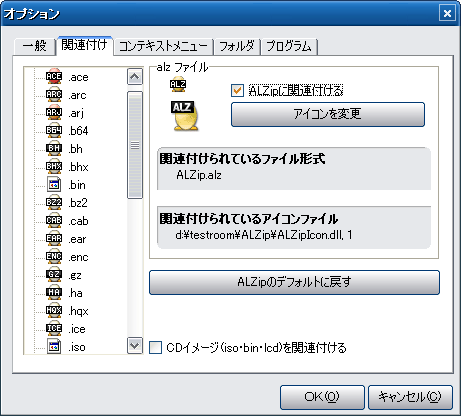Select the .ear list entry text
Image resolution: width=461 pixels, height=416 pixels.
77,239
